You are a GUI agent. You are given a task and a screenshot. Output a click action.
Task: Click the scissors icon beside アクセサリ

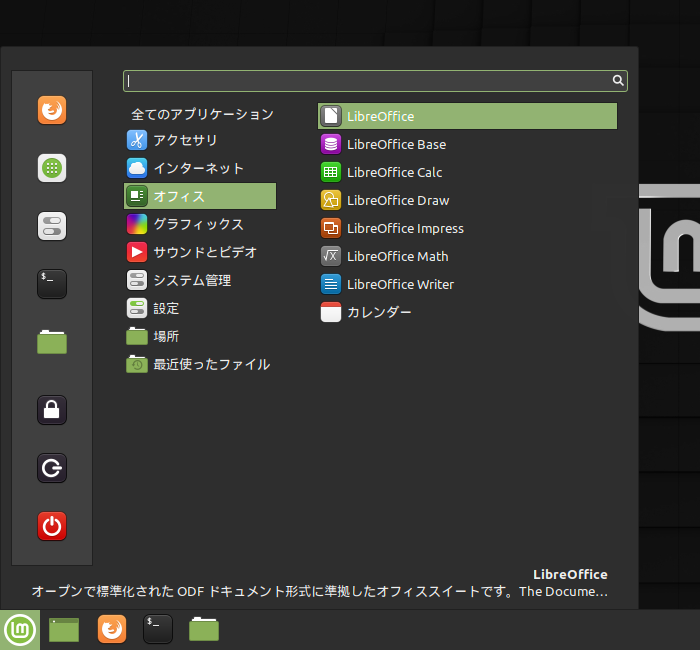click(x=137, y=140)
